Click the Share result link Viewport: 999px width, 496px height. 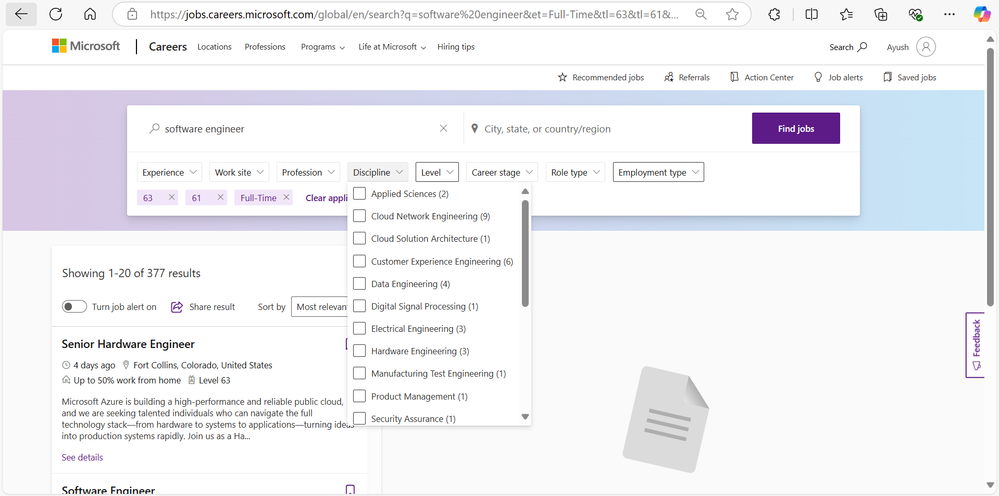tap(203, 307)
